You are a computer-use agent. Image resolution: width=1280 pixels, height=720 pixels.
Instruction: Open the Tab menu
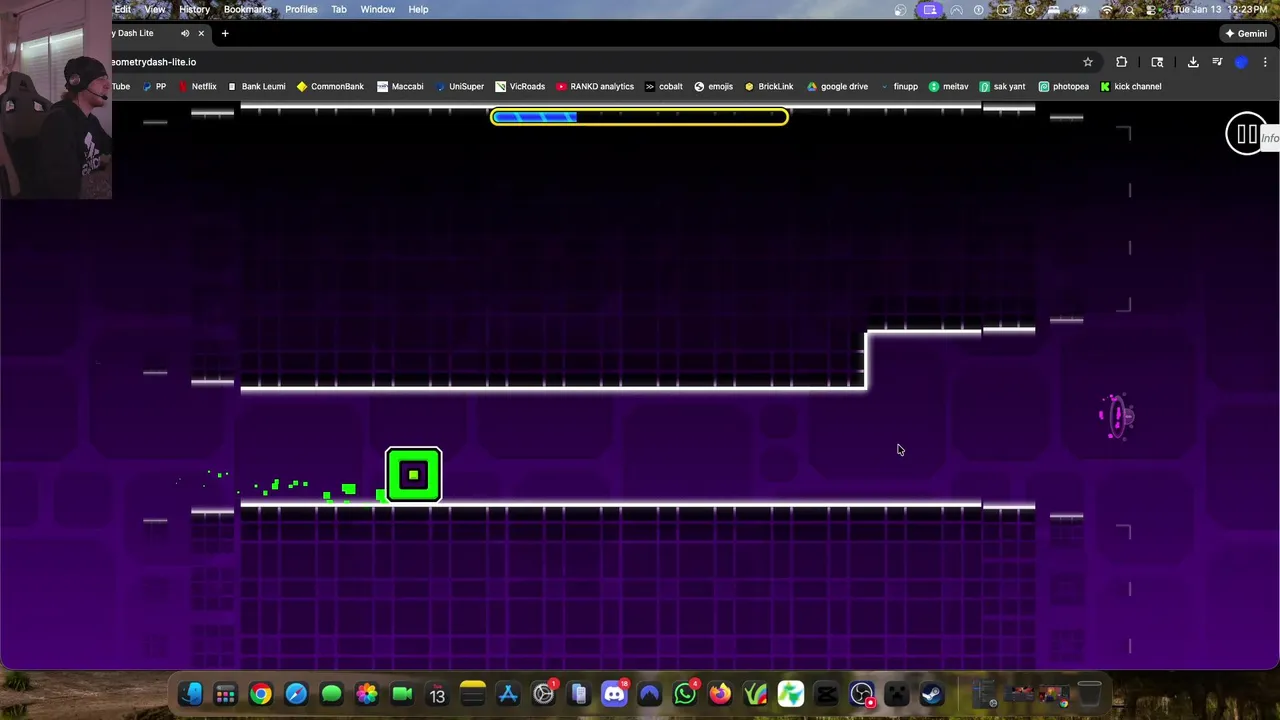339,10
